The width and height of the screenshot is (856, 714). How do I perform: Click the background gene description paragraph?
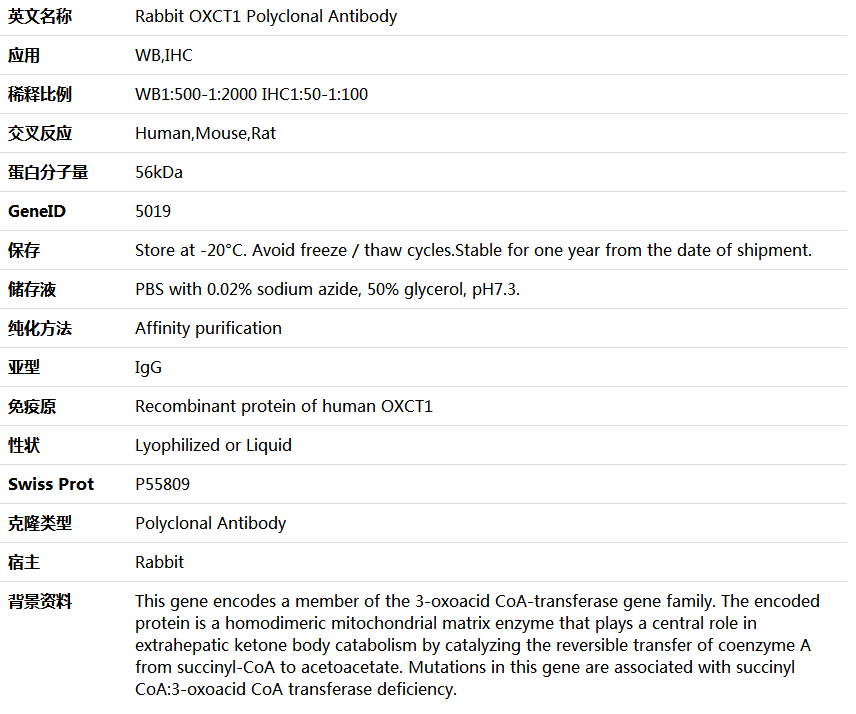click(x=476, y=645)
